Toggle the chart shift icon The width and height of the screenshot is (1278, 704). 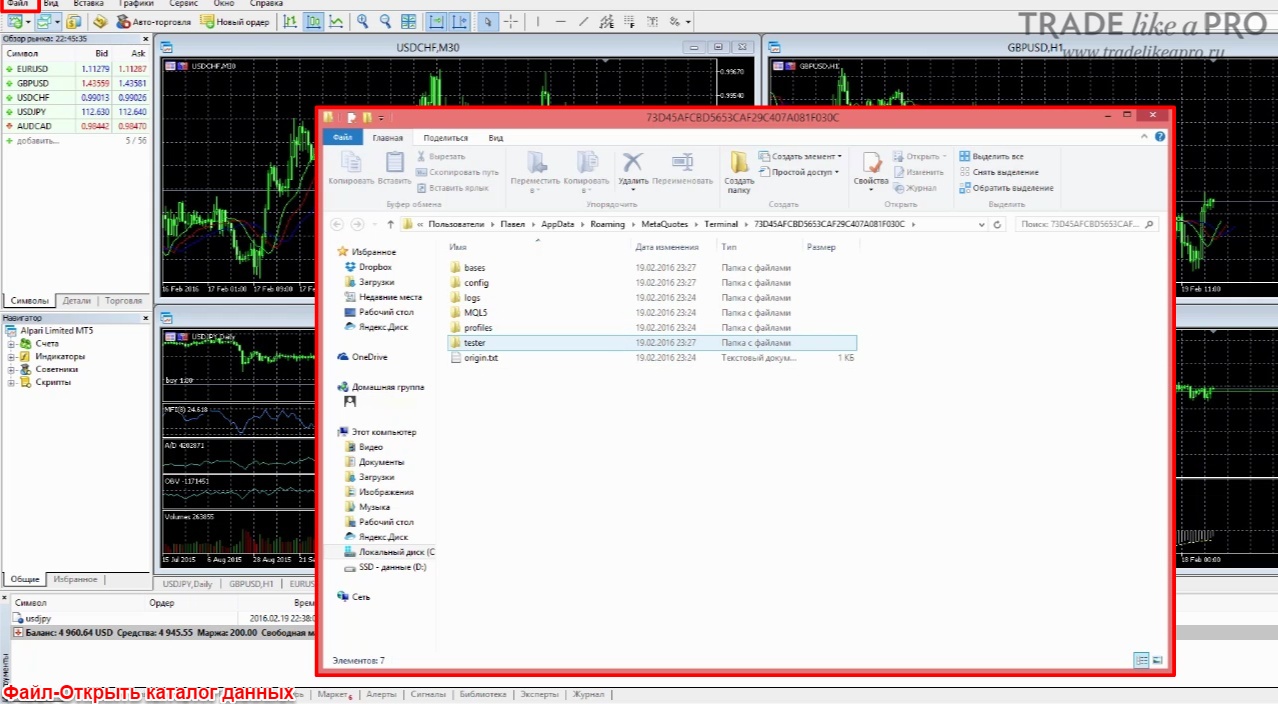coord(460,21)
